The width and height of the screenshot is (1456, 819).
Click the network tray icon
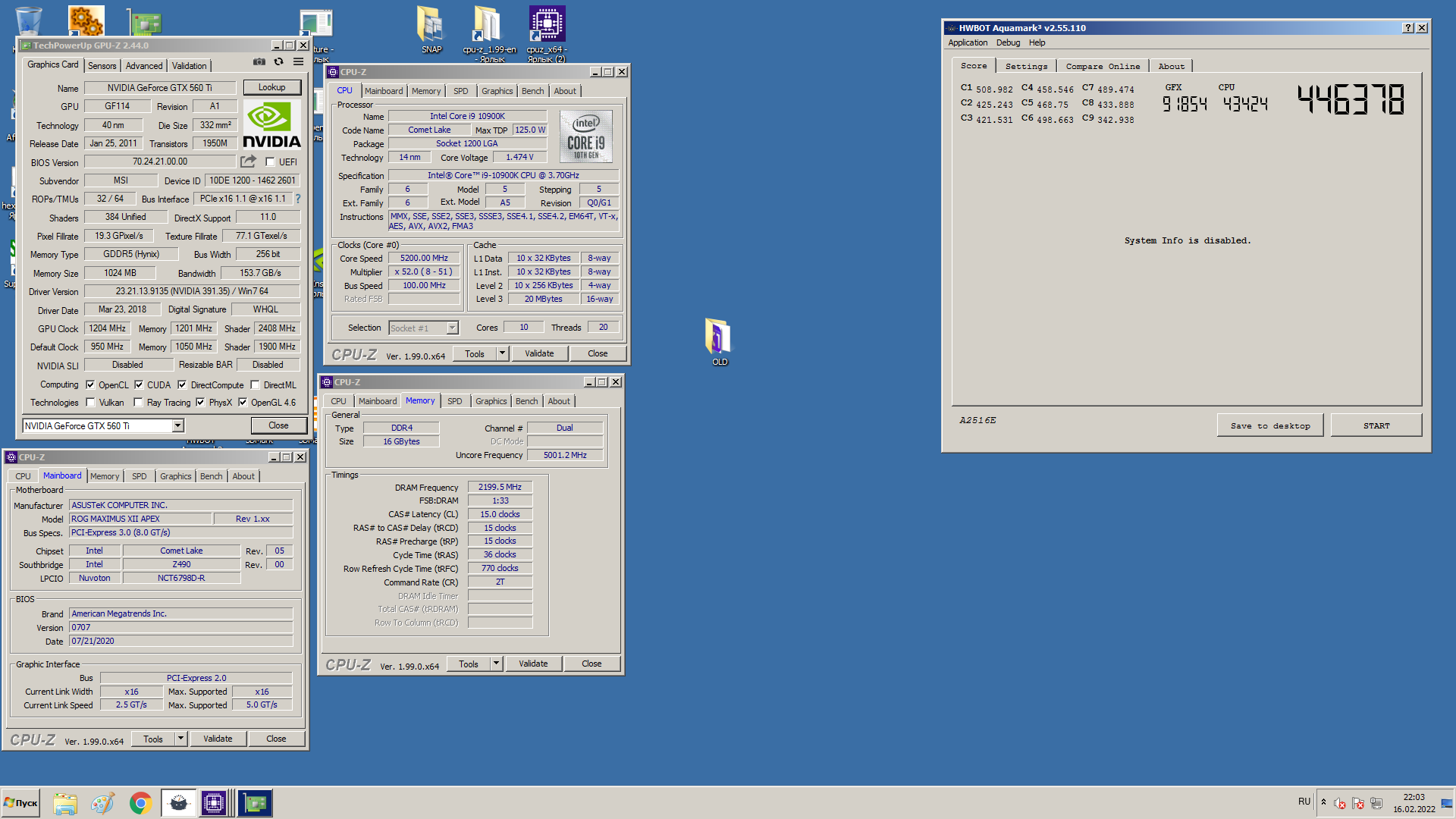click(1376, 803)
